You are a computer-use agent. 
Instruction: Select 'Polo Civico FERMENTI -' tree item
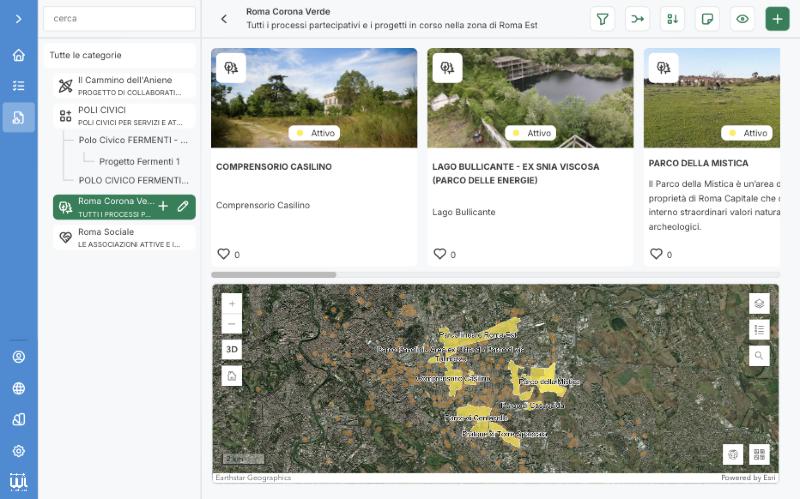pos(133,140)
